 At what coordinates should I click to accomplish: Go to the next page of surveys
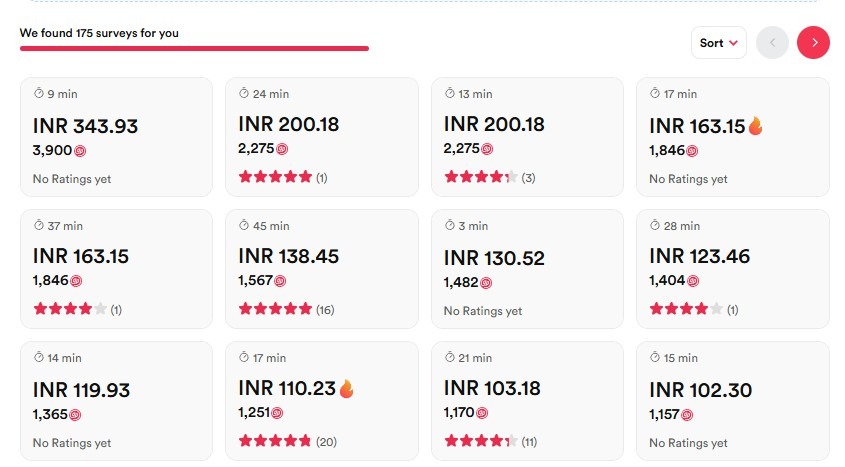(x=813, y=43)
